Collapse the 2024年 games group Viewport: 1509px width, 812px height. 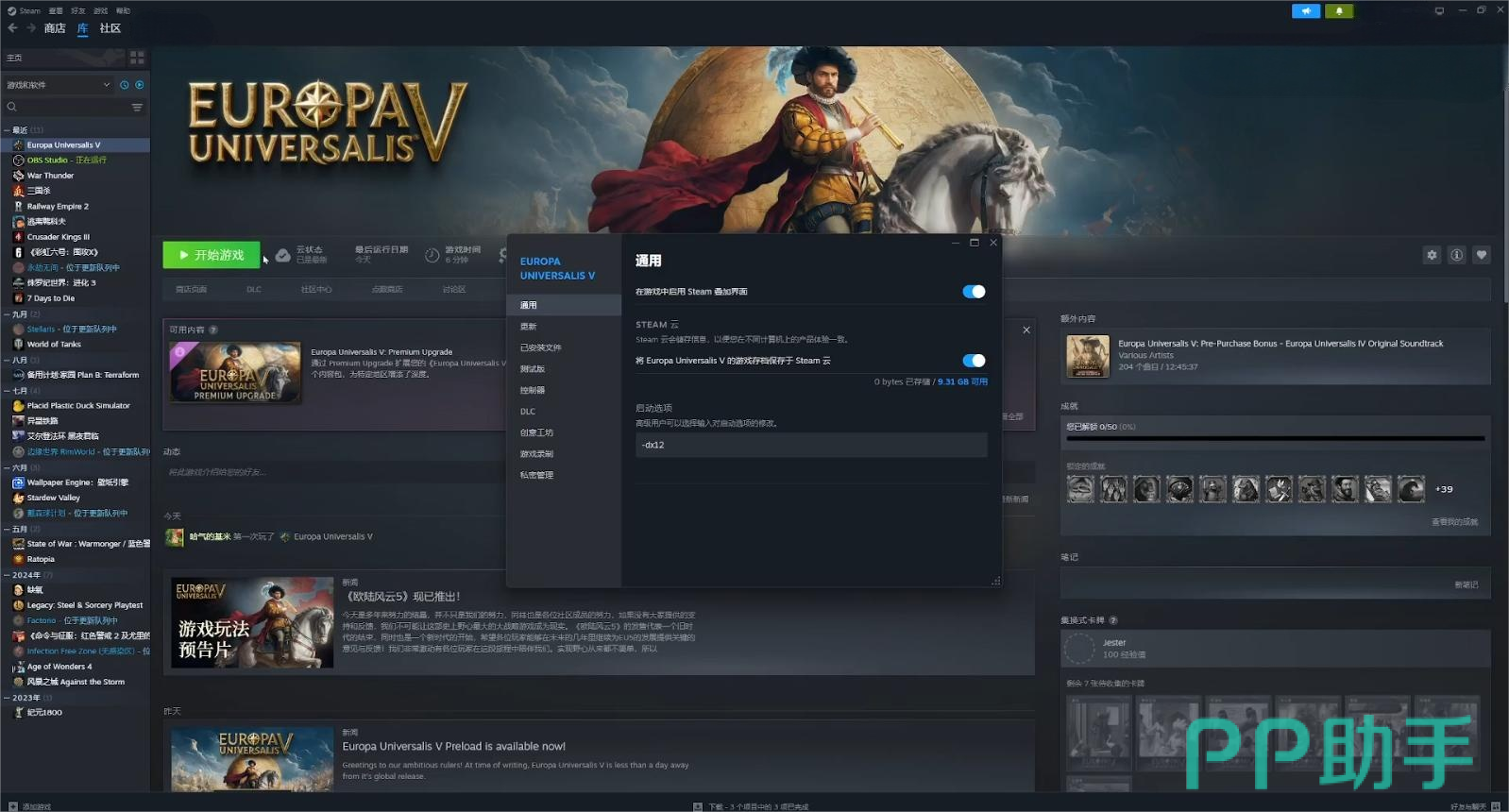click(x=8, y=575)
